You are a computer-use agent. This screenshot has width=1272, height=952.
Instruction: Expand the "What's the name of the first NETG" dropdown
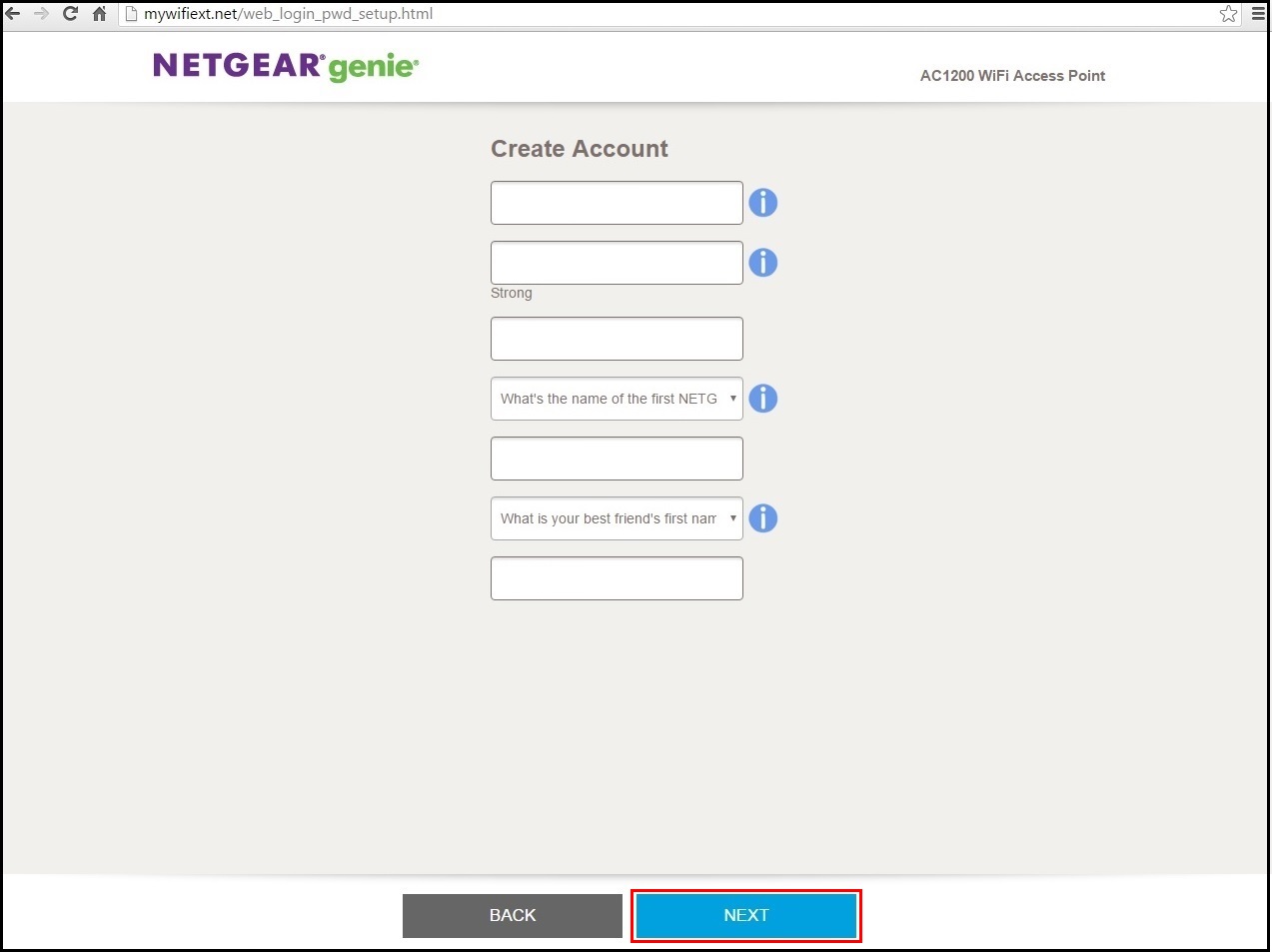click(x=617, y=399)
